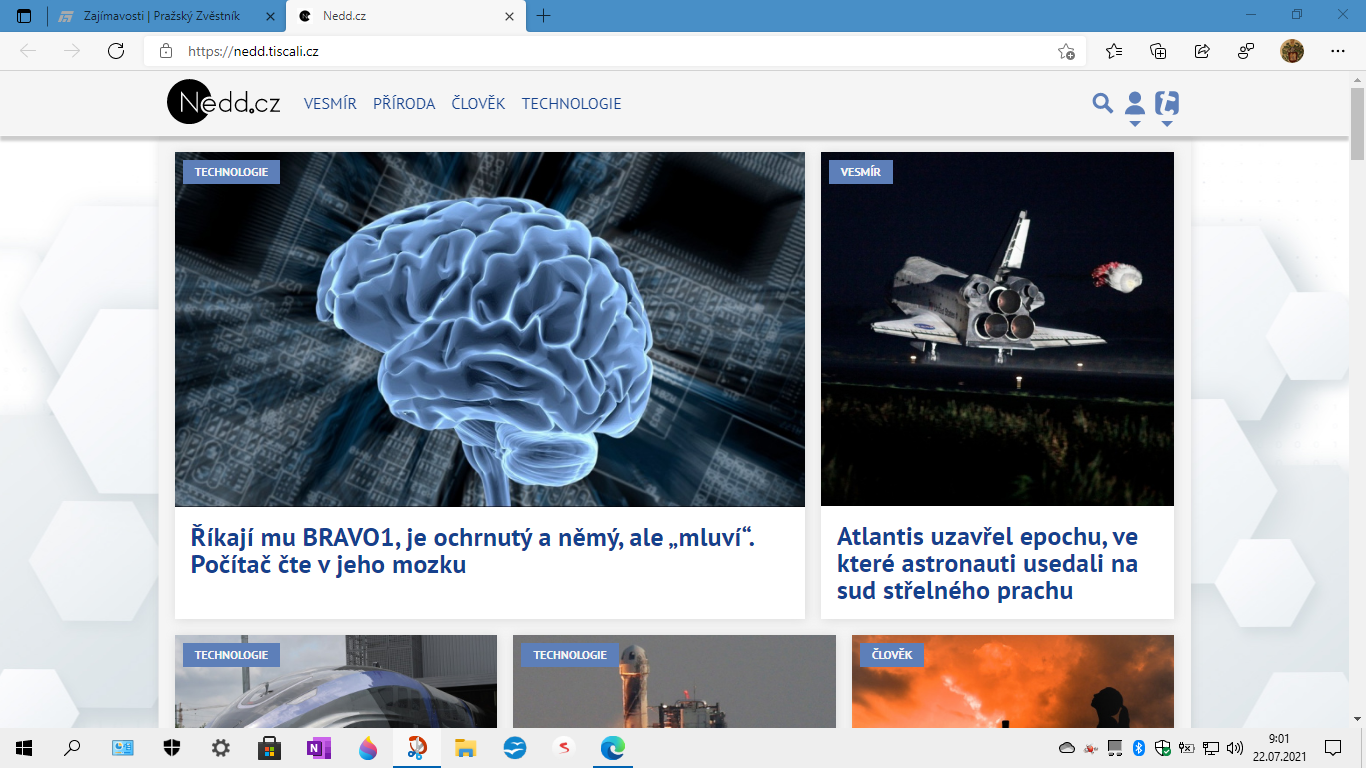Select VESMÍR in the navigation menu

pyautogui.click(x=330, y=103)
